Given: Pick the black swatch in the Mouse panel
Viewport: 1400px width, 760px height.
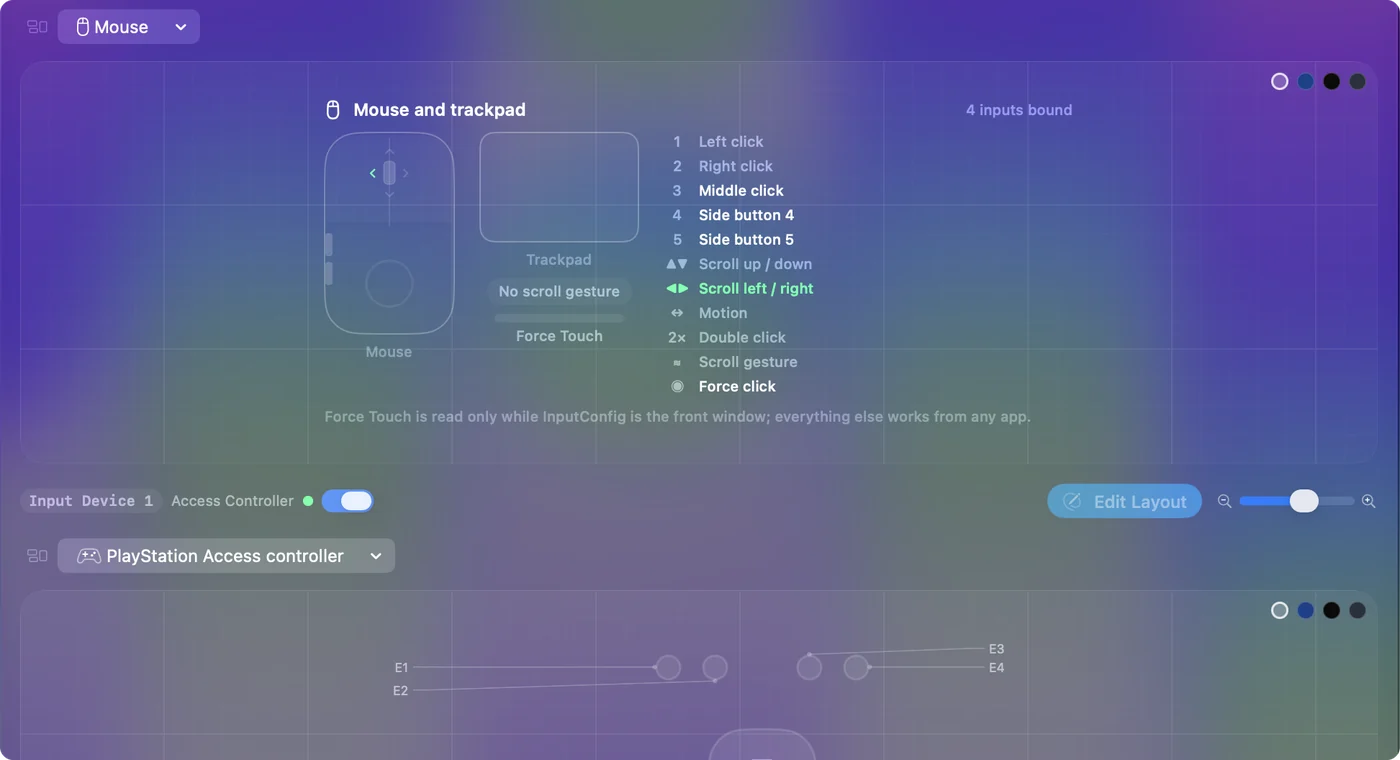Looking at the screenshot, I should pos(1332,82).
